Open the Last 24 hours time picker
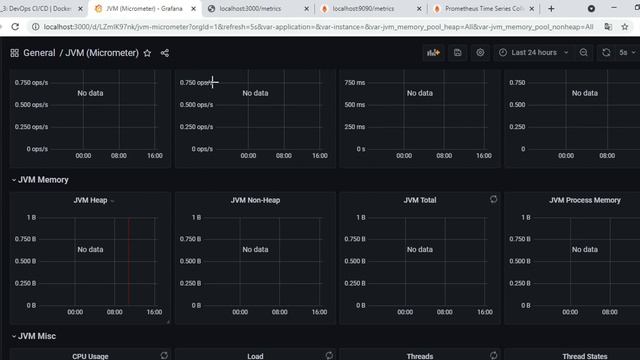Screen dimensions: 640x360 point(533,53)
